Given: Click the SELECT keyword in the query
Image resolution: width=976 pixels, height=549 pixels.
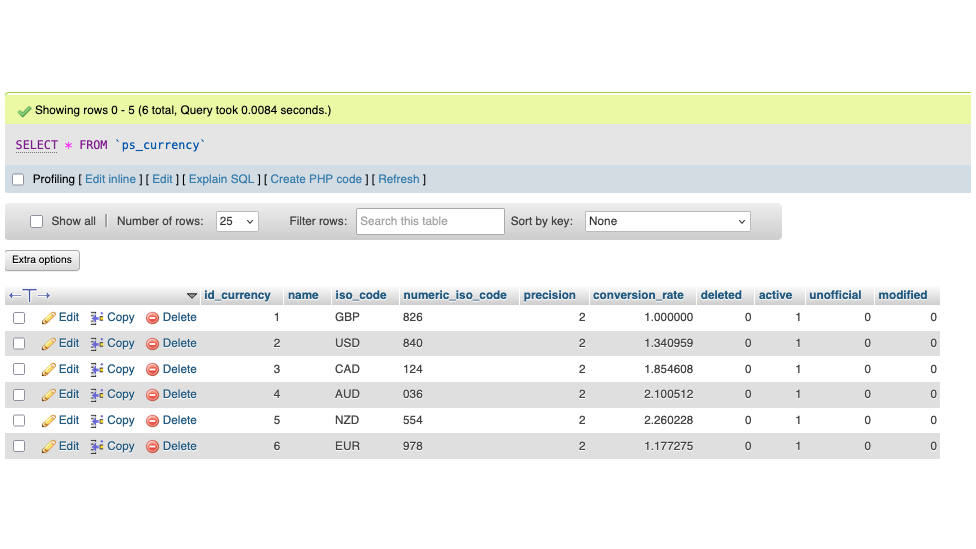Looking at the screenshot, I should pyautogui.click(x=37, y=145).
